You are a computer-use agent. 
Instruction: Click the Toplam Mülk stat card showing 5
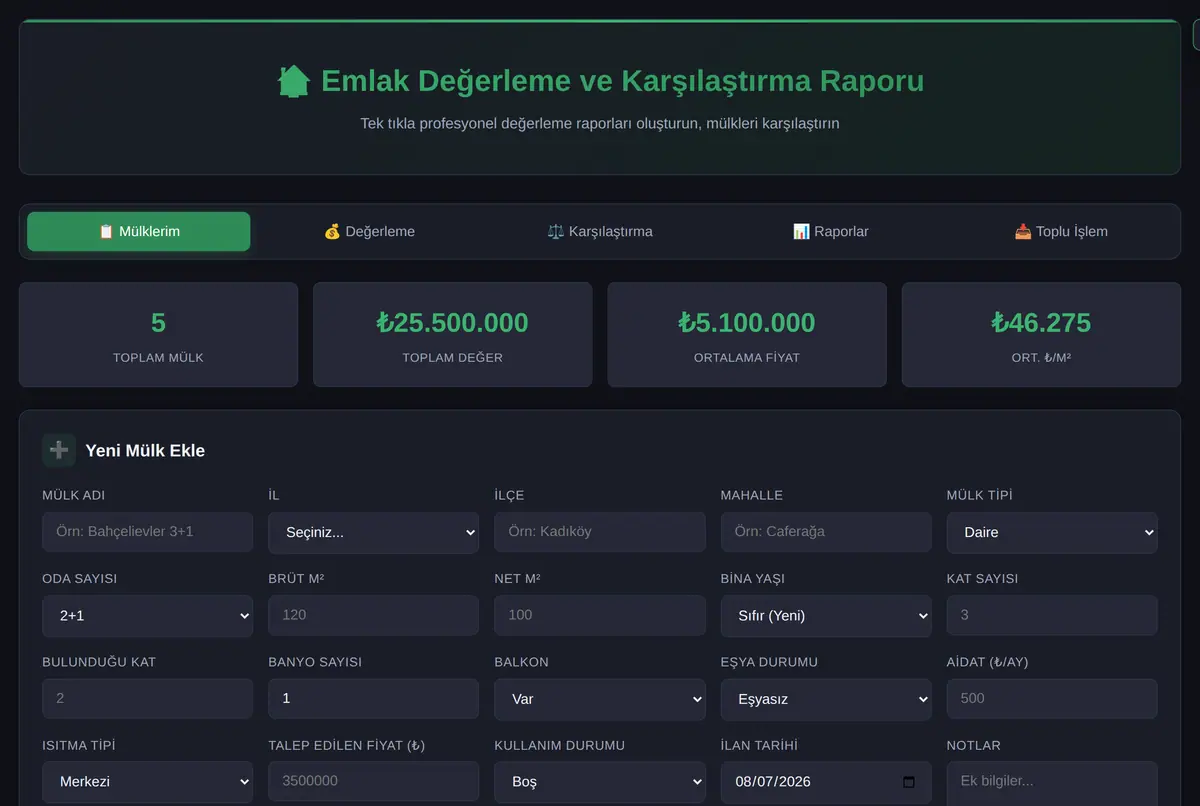[x=158, y=335]
